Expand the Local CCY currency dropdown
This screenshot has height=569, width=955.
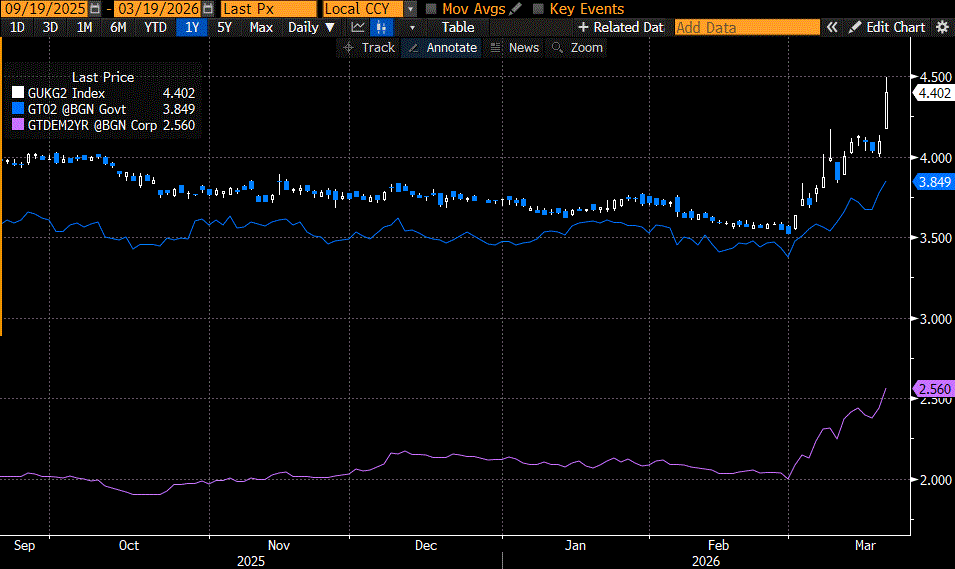(x=410, y=9)
